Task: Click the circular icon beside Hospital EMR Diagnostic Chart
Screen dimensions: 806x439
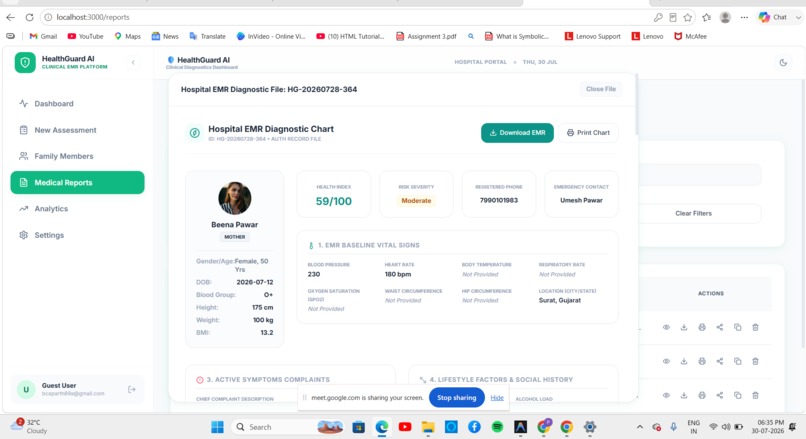Action: 195,133
